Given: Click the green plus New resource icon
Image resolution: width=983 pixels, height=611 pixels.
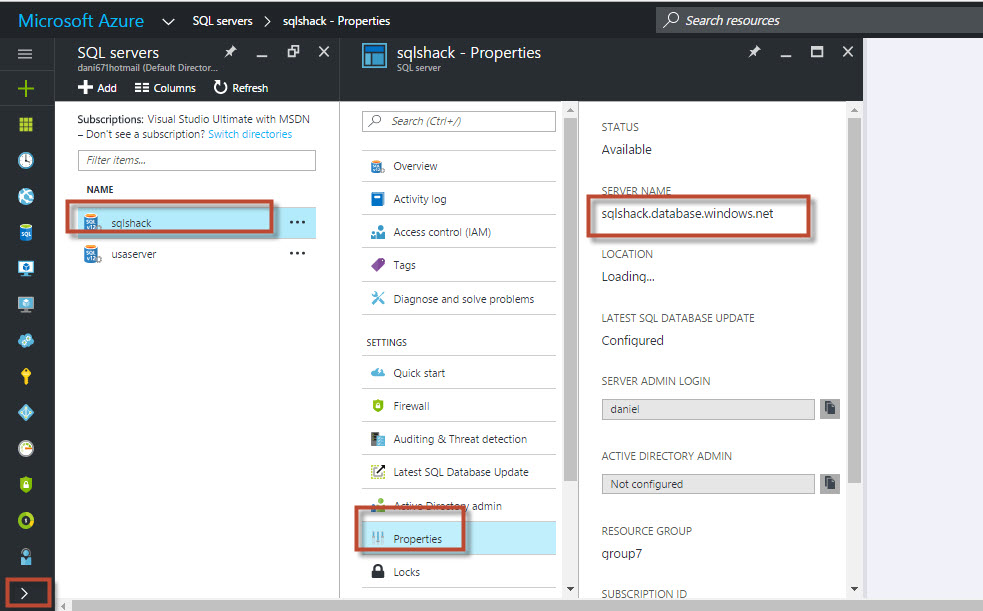Looking at the screenshot, I should [x=26, y=89].
